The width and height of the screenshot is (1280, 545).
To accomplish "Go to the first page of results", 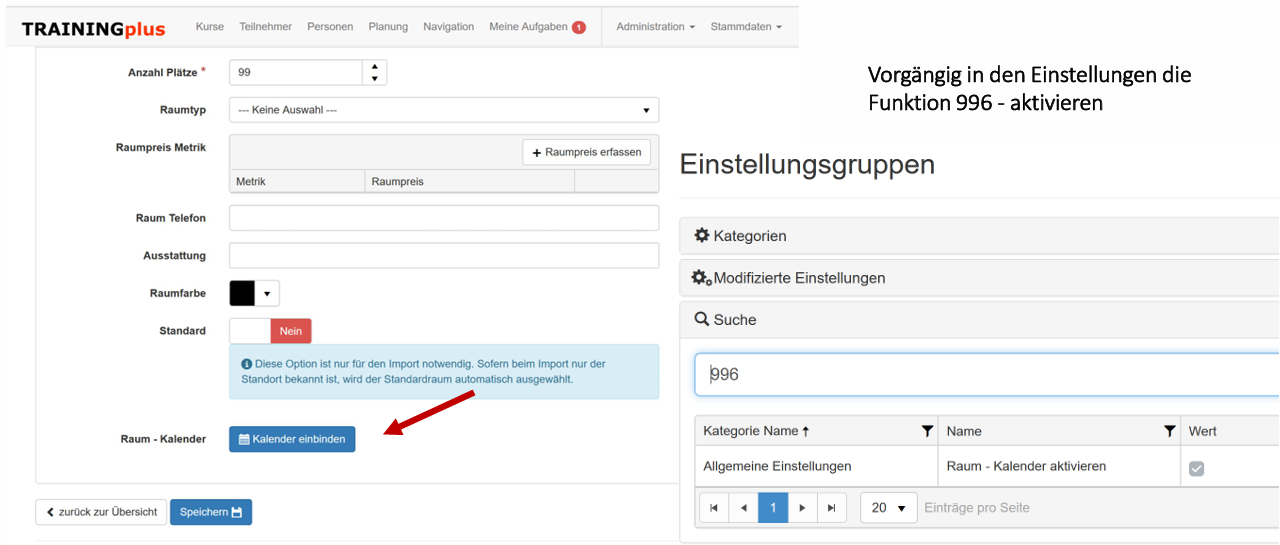I will (714, 508).
